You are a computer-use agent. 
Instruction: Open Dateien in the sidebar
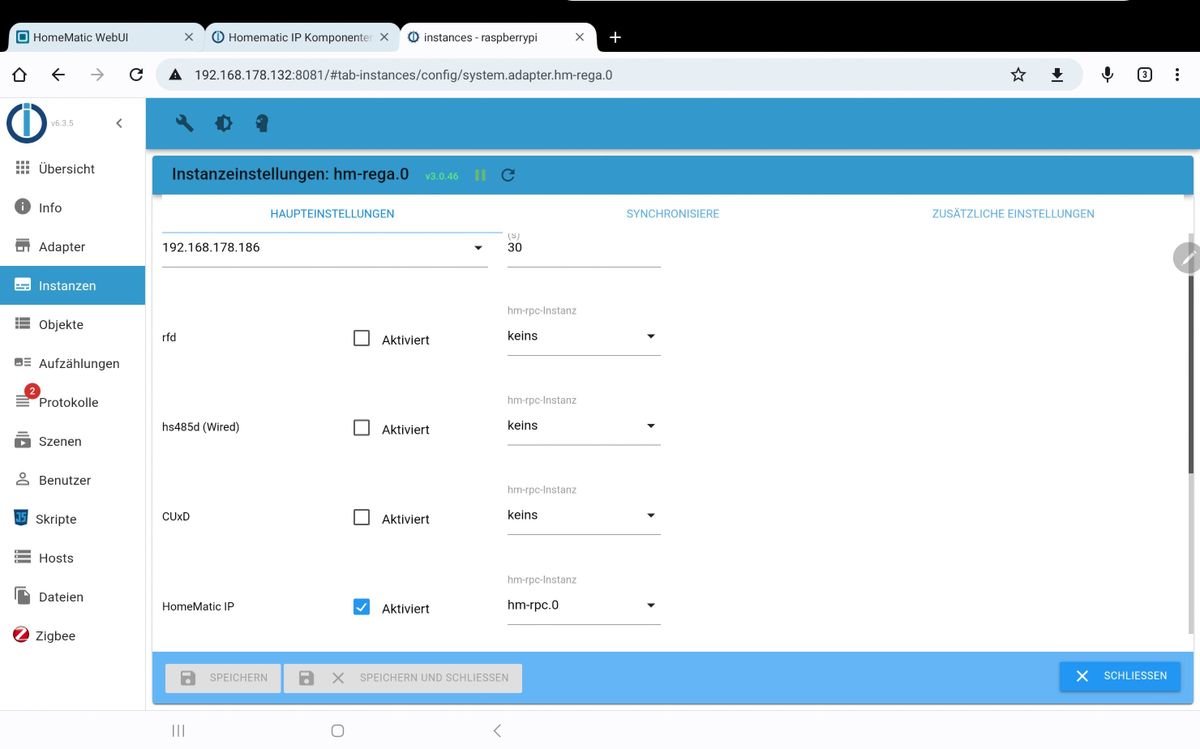[72, 598]
